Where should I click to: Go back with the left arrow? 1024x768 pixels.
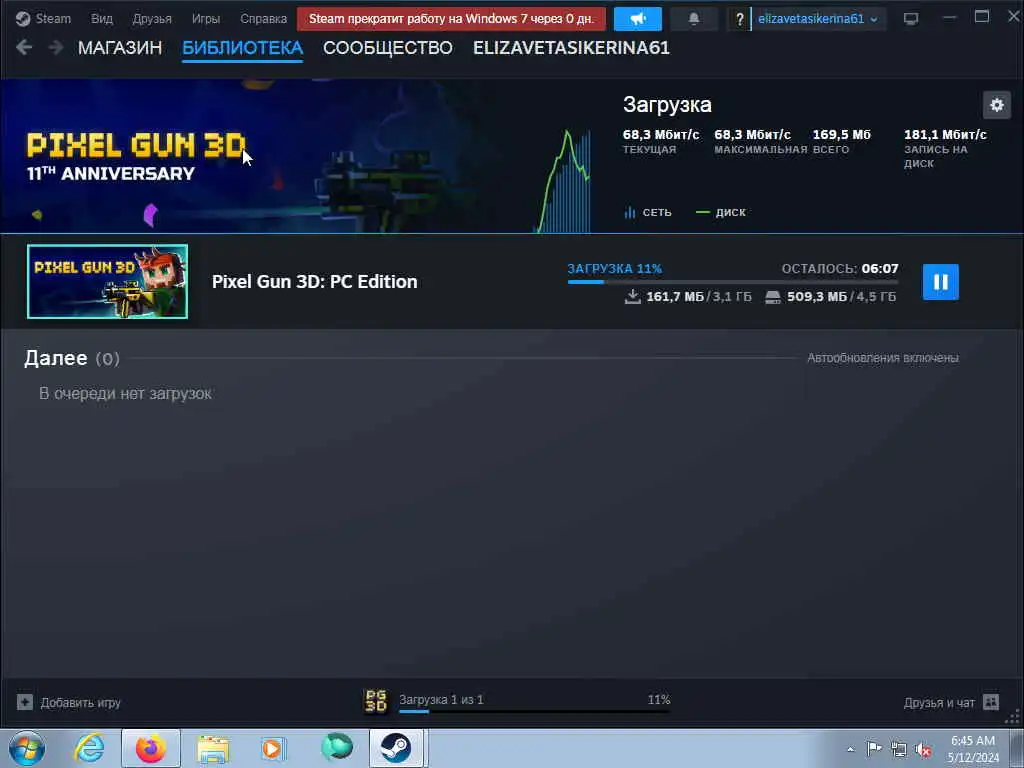click(24, 47)
